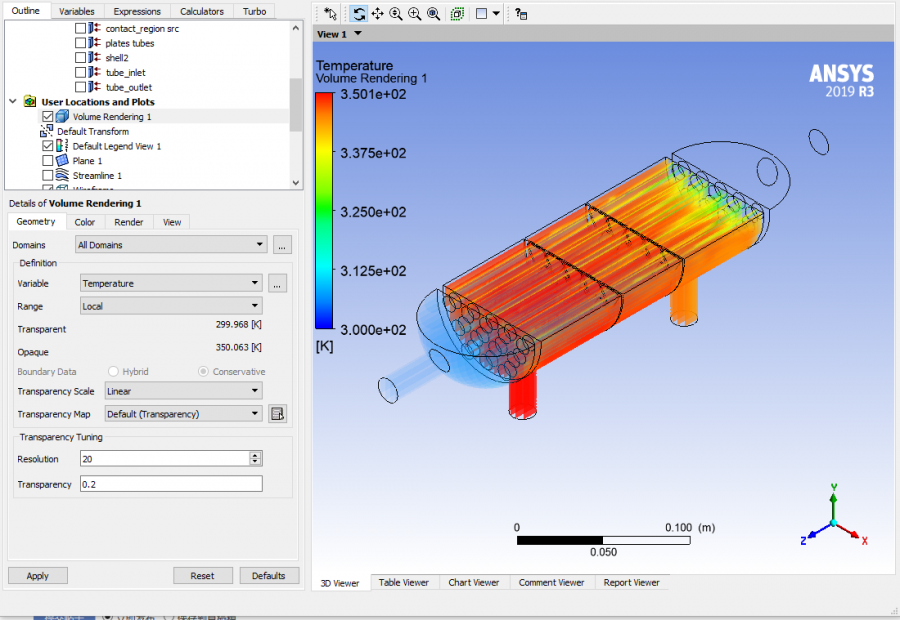Click the Zoom Box magnifier icon
Screen dimensions: 900x620
click(415, 14)
